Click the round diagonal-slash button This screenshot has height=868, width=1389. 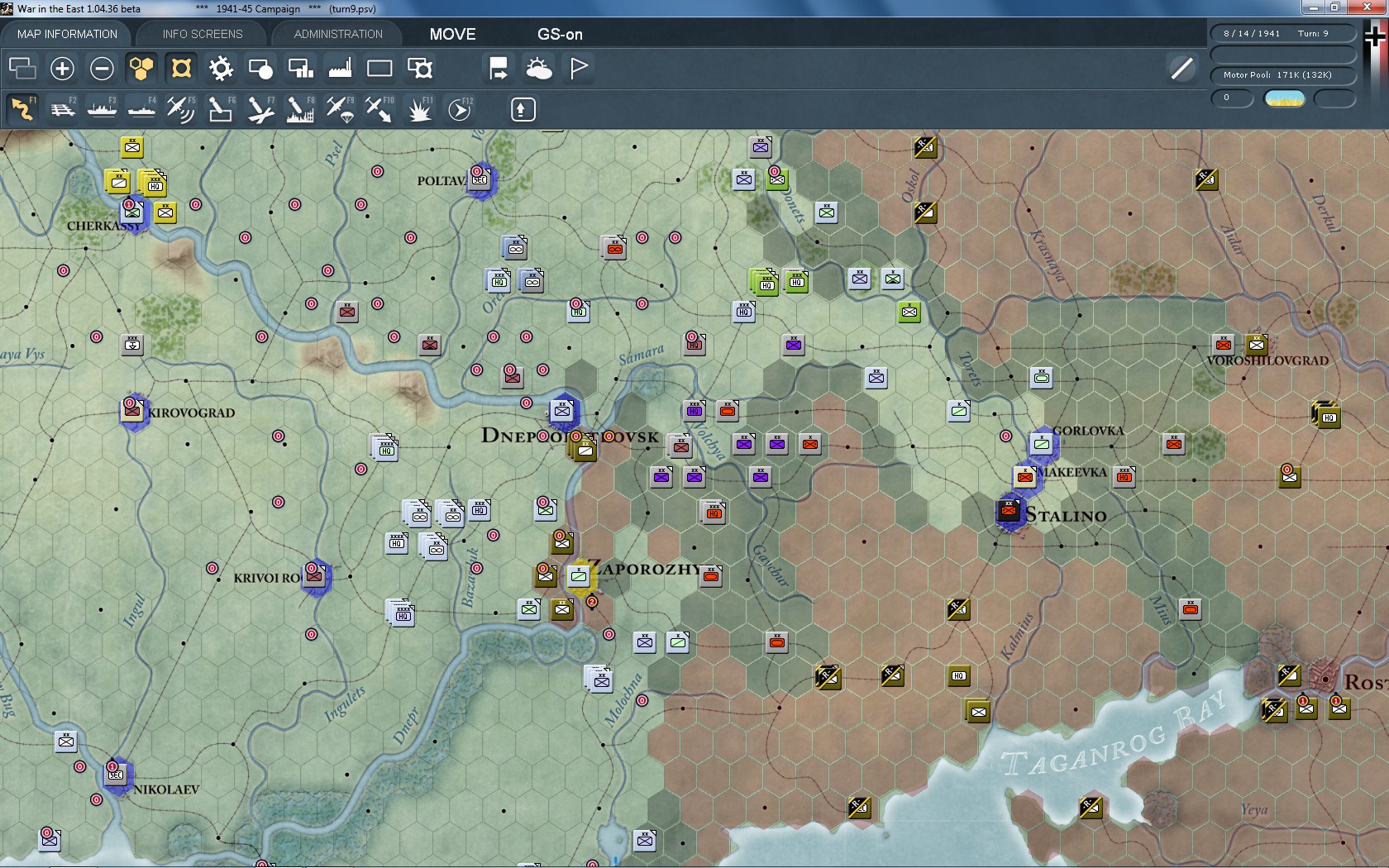coord(1182,68)
